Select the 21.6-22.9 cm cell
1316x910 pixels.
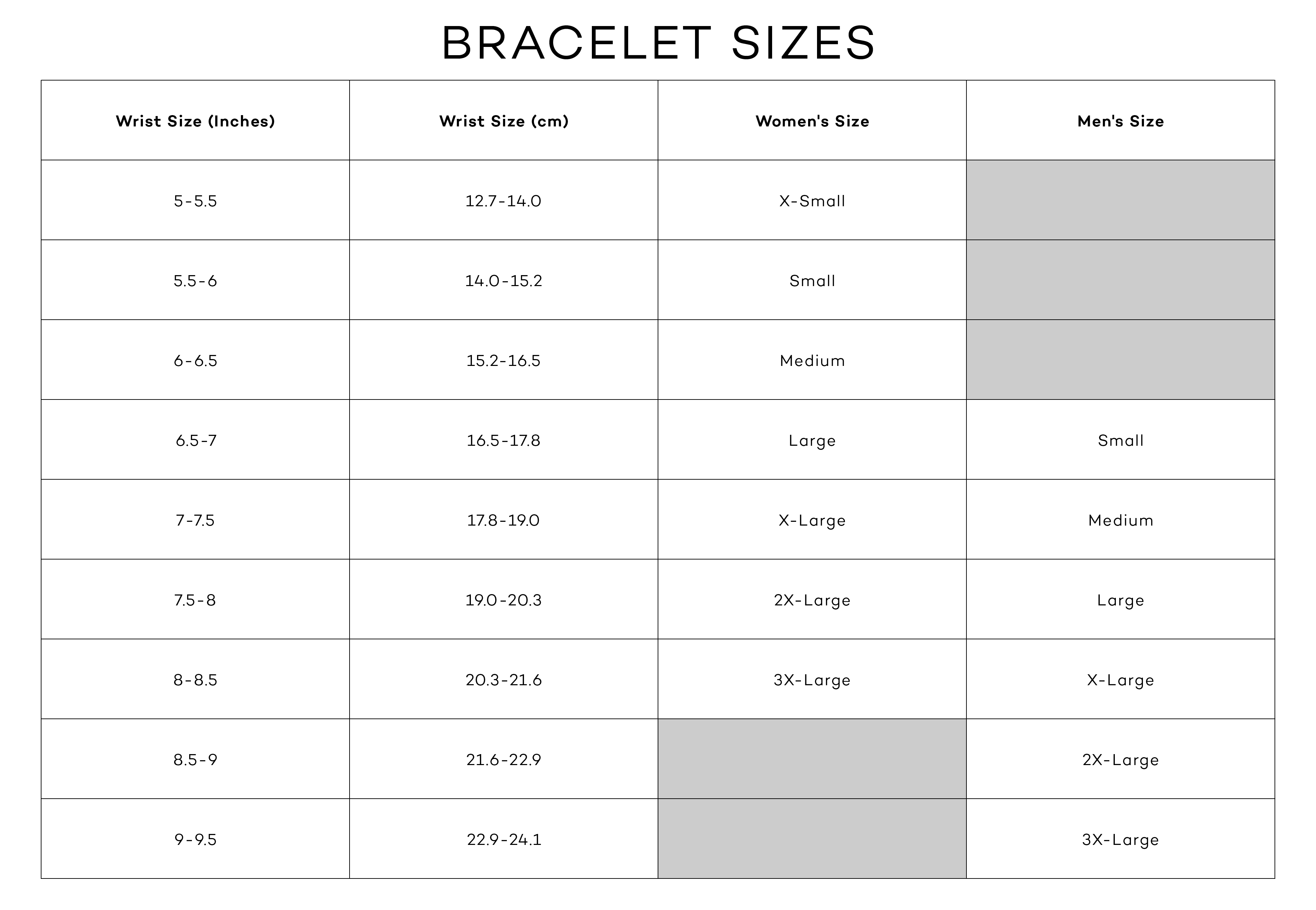pos(503,760)
